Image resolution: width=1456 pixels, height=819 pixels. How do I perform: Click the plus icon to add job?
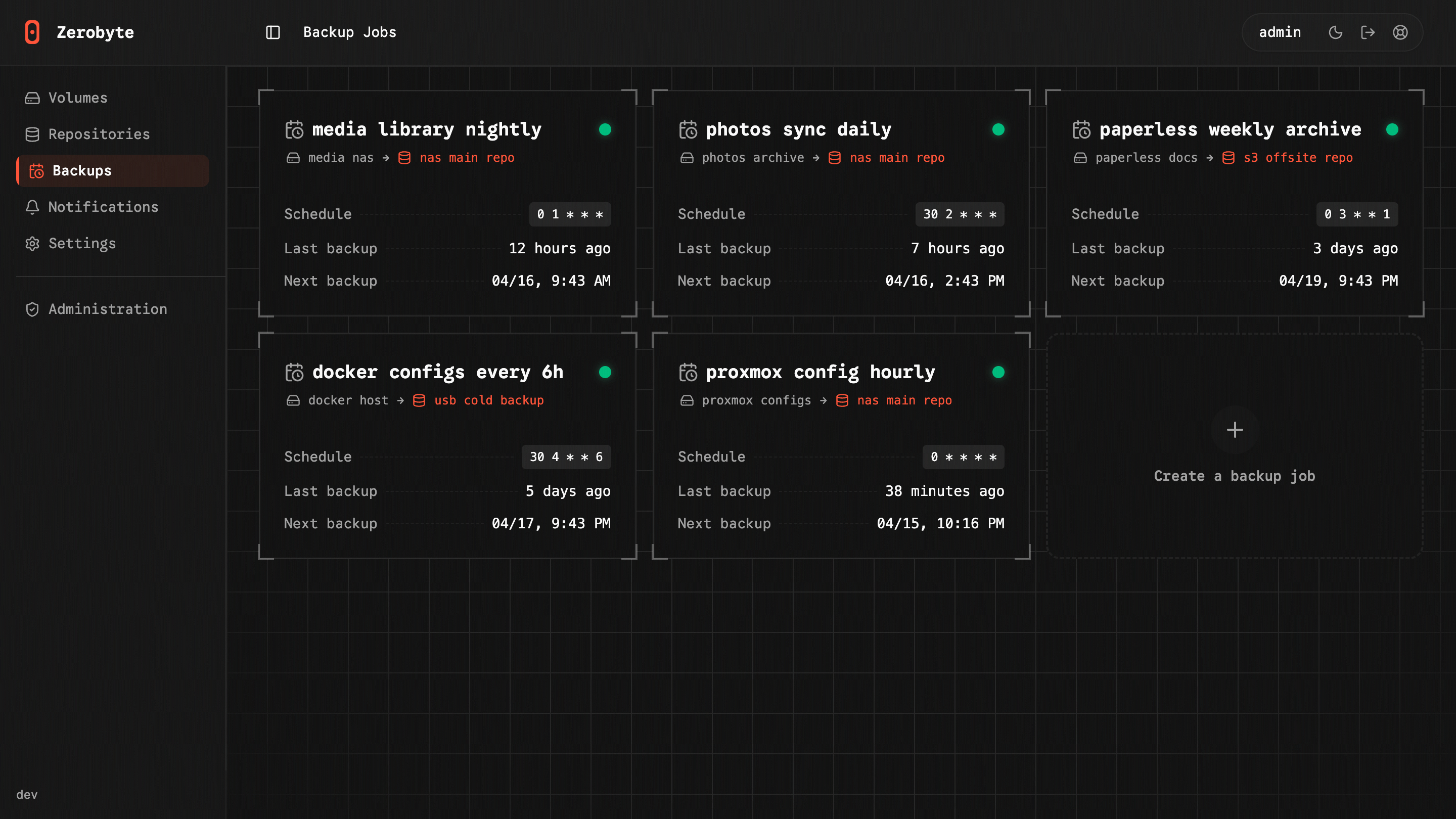(x=1235, y=430)
